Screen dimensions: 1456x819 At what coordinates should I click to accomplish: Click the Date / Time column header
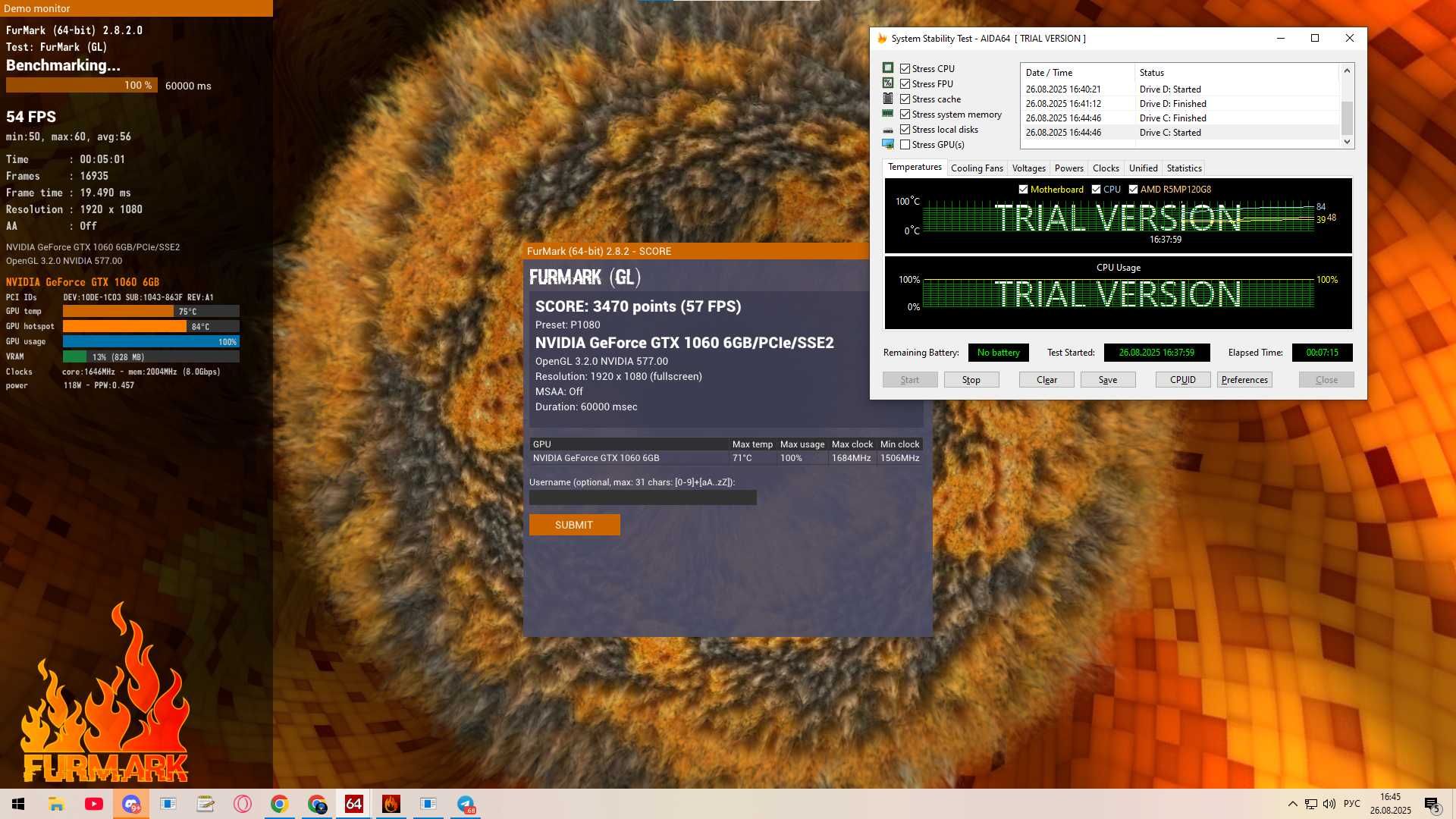(x=1077, y=73)
